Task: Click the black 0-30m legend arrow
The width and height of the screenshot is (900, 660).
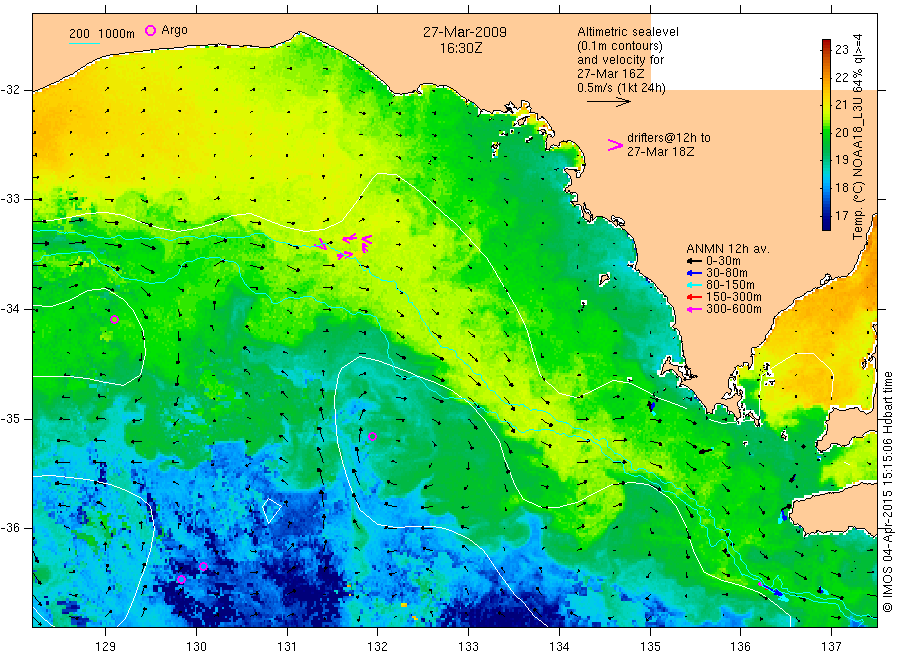Action: coord(695,261)
